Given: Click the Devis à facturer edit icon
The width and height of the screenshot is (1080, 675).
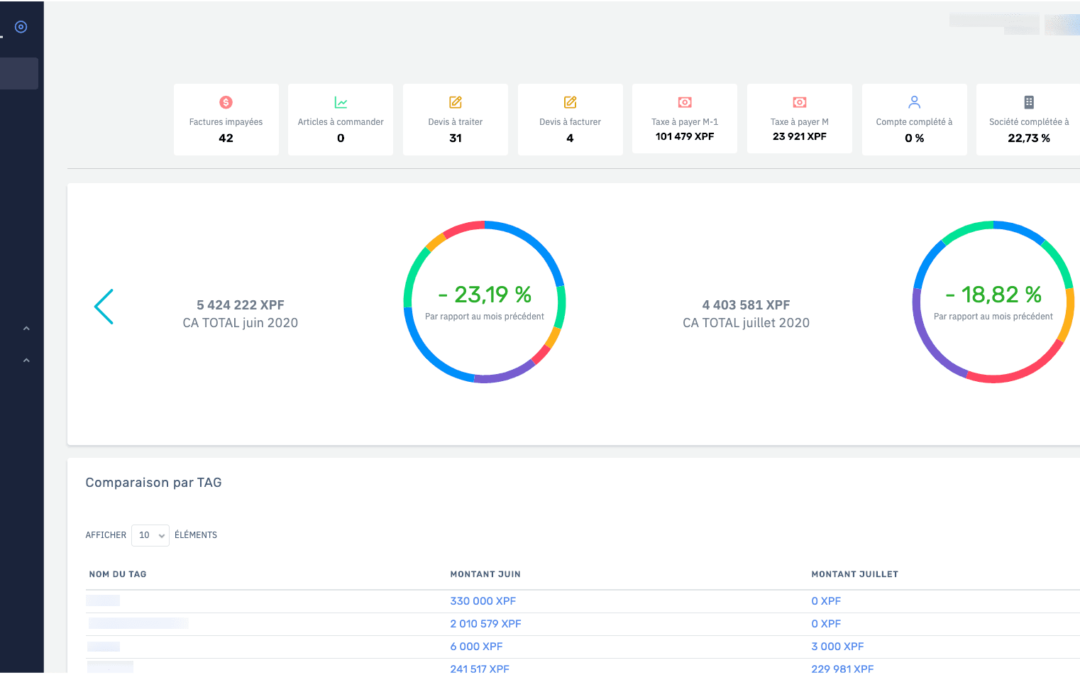Looking at the screenshot, I should 570,102.
